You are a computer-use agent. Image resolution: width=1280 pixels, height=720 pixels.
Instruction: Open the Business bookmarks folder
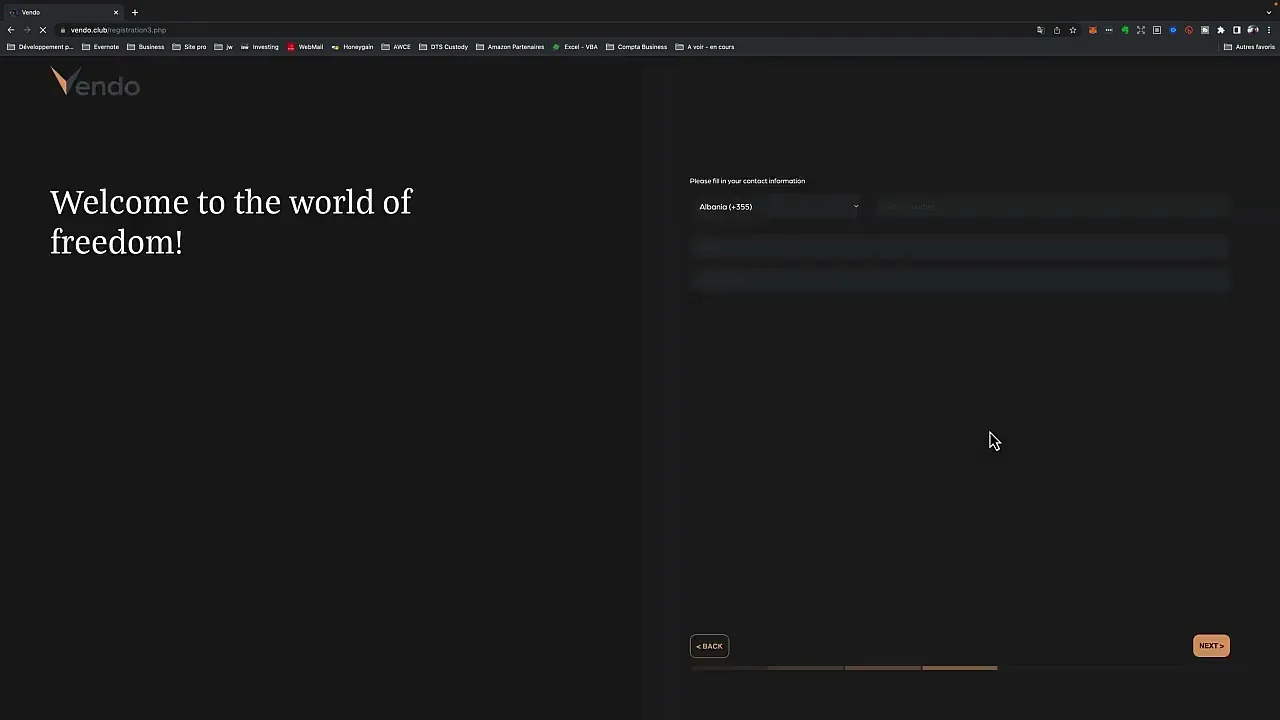point(145,47)
